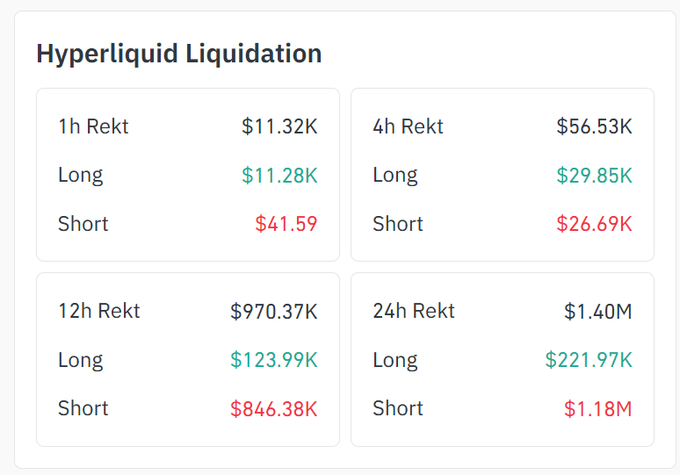
Task: Click the 12h Rekt total $970.37K
Action: click(x=273, y=311)
